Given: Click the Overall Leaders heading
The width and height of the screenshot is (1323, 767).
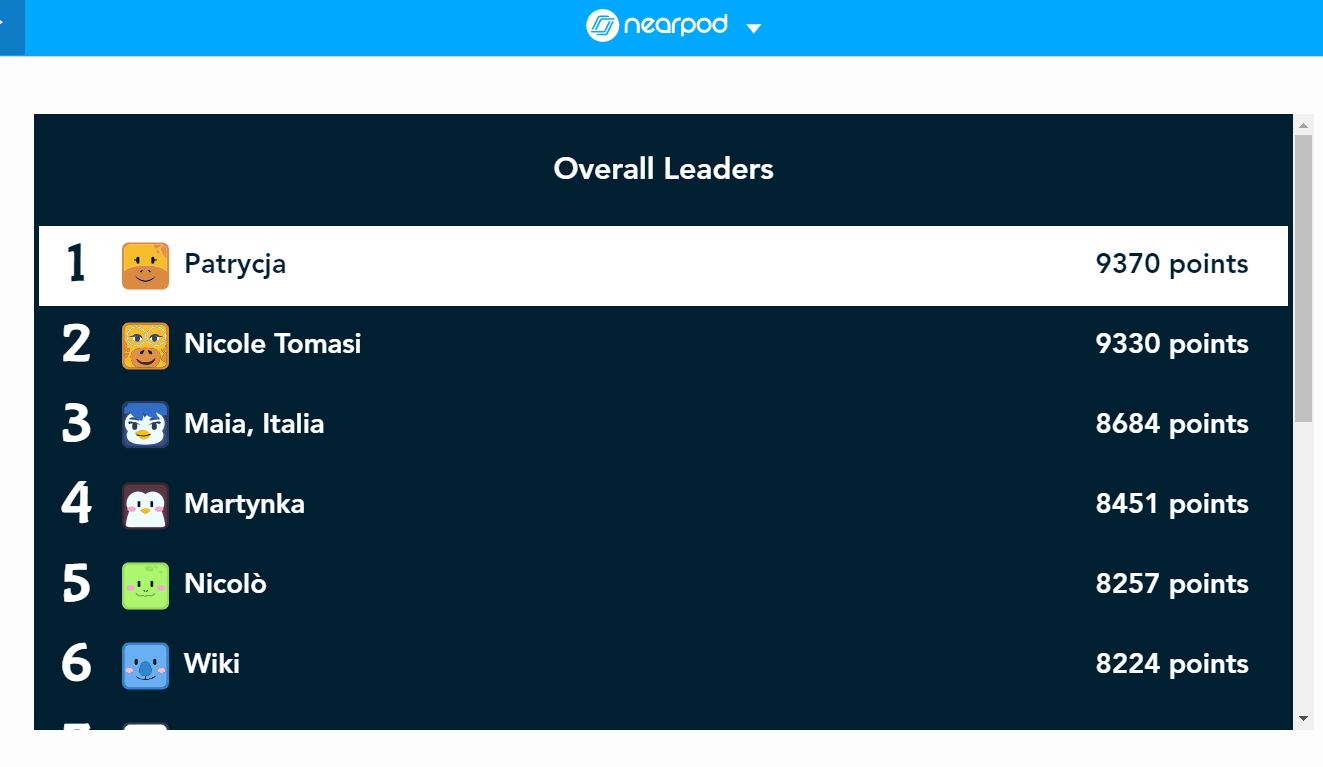Looking at the screenshot, I should tap(663, 169).
